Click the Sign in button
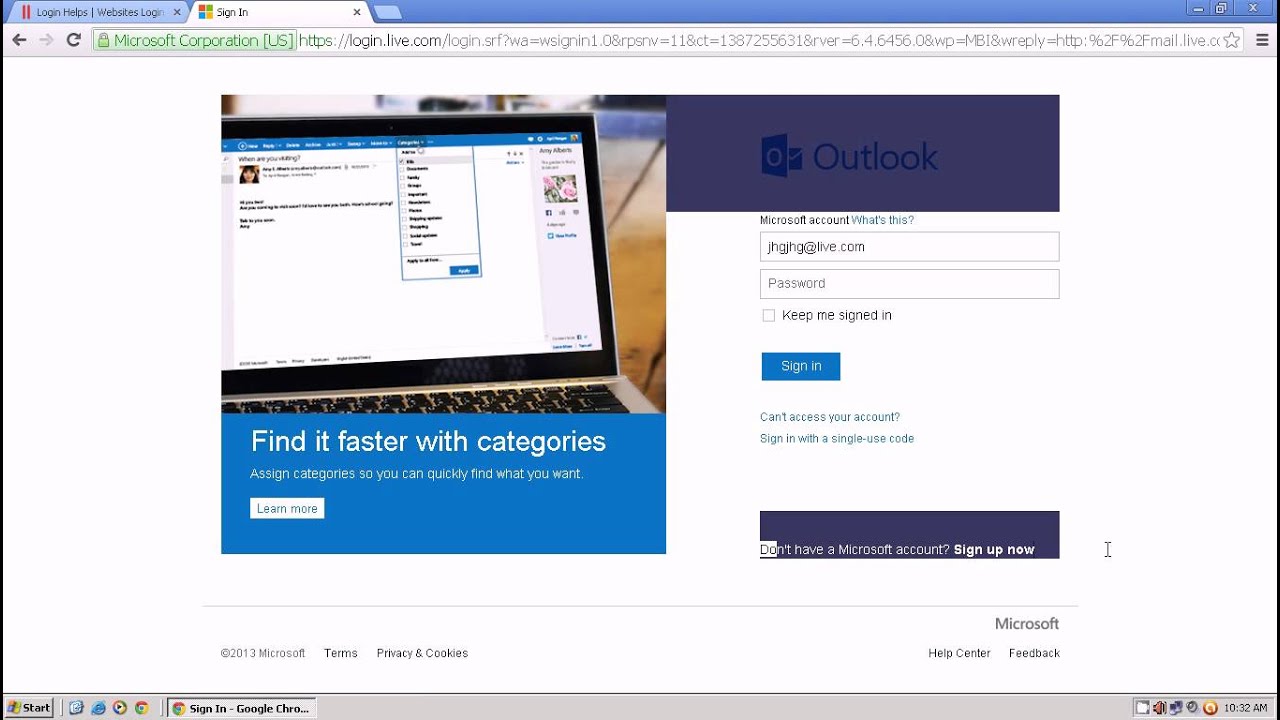Image resolution: width=1280 pixels, height=720 pixels. pos(801,366)
